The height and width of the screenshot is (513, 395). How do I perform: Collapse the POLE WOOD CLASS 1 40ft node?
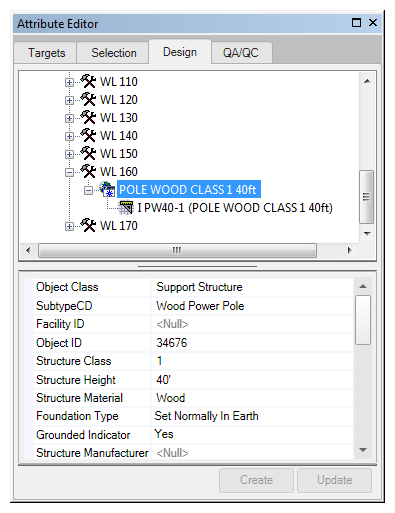tap(88, 190)
